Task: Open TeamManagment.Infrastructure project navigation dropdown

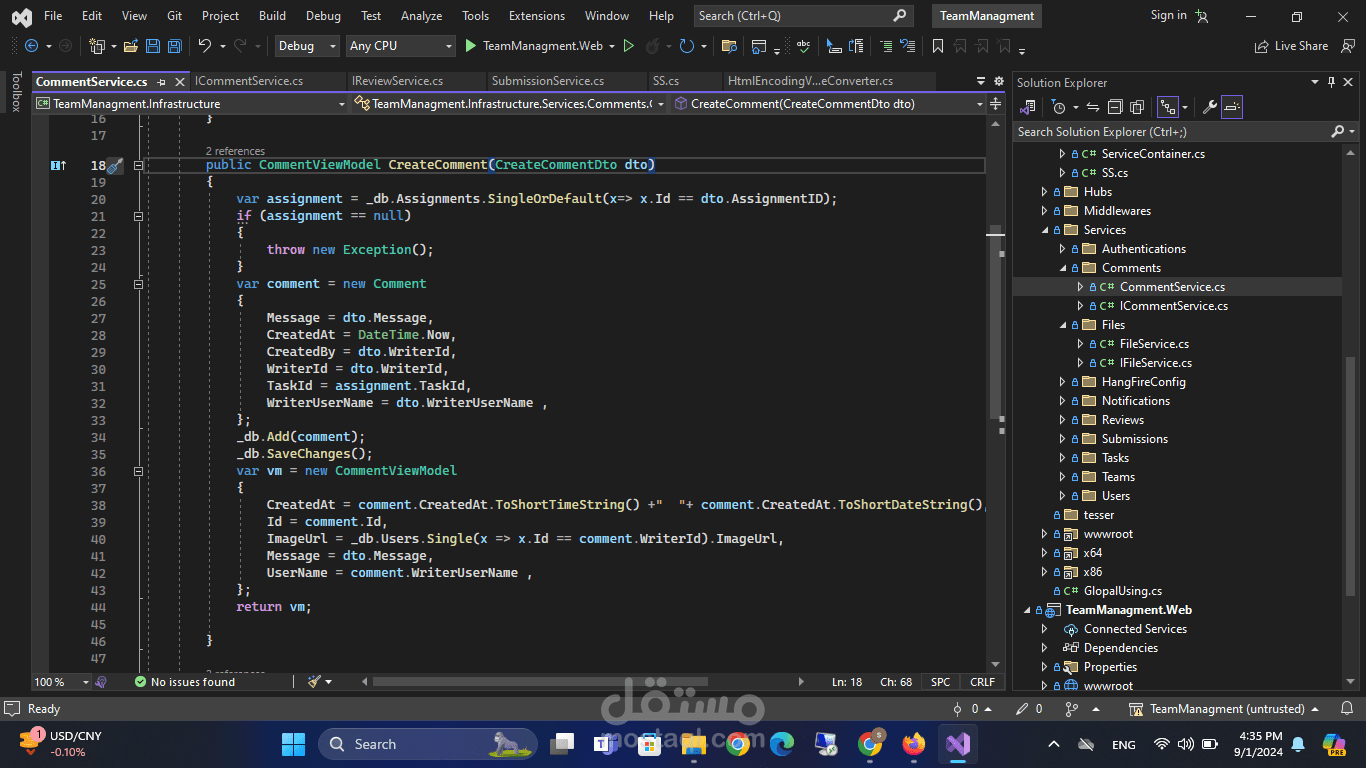Action: pyautogui.click(x=190, y=104)
